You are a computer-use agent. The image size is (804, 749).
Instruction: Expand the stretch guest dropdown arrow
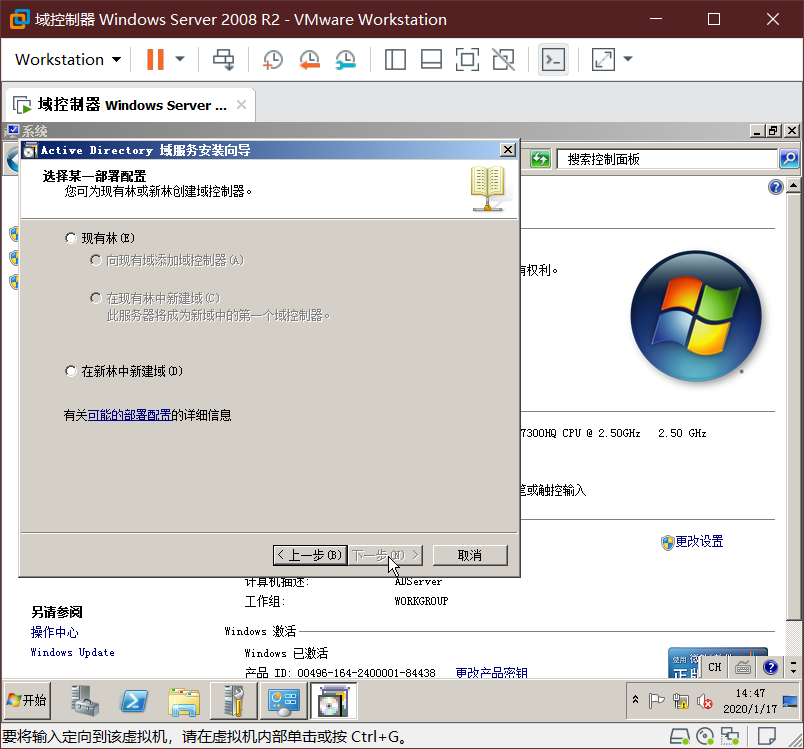pos(628,59)
